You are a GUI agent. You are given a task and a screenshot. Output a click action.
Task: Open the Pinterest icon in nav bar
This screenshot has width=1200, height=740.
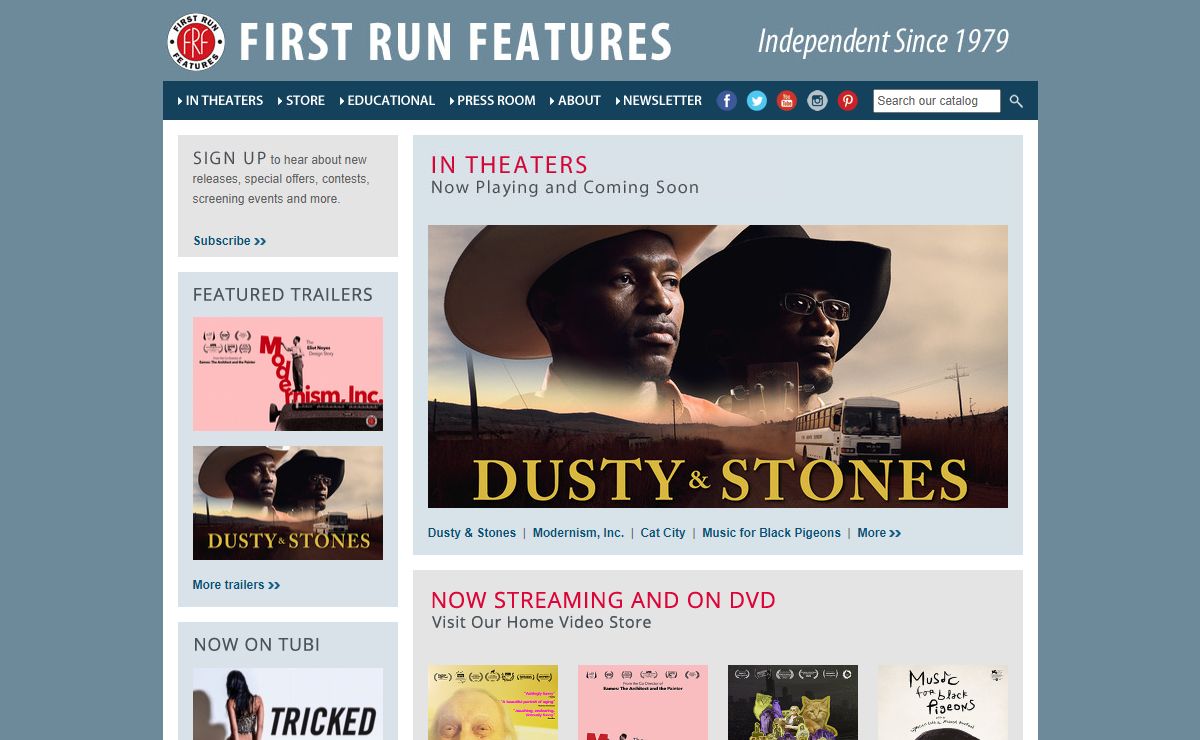848,100
